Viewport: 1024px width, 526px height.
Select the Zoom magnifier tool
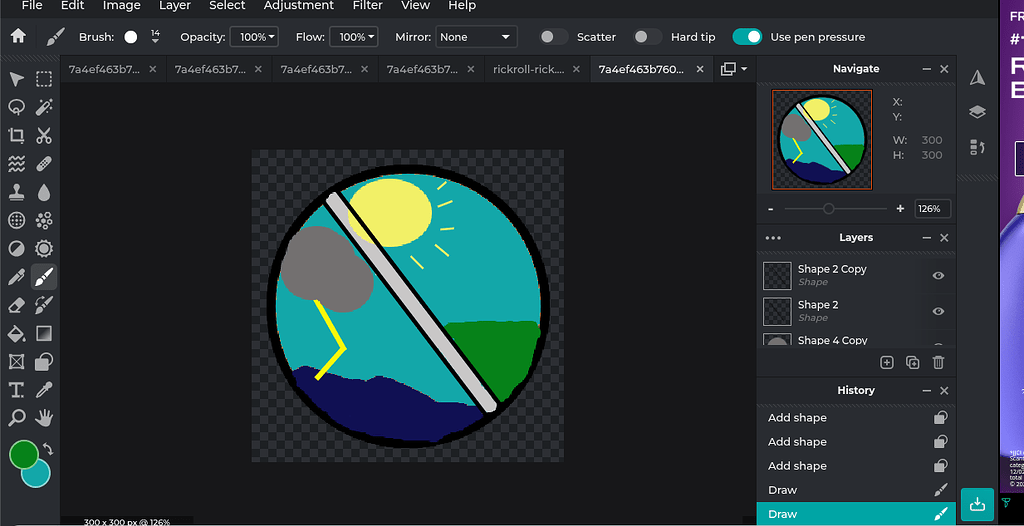pos(16,418)
